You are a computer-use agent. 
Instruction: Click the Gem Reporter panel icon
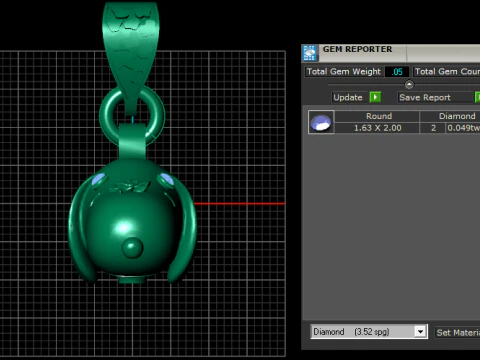(310, 53)
